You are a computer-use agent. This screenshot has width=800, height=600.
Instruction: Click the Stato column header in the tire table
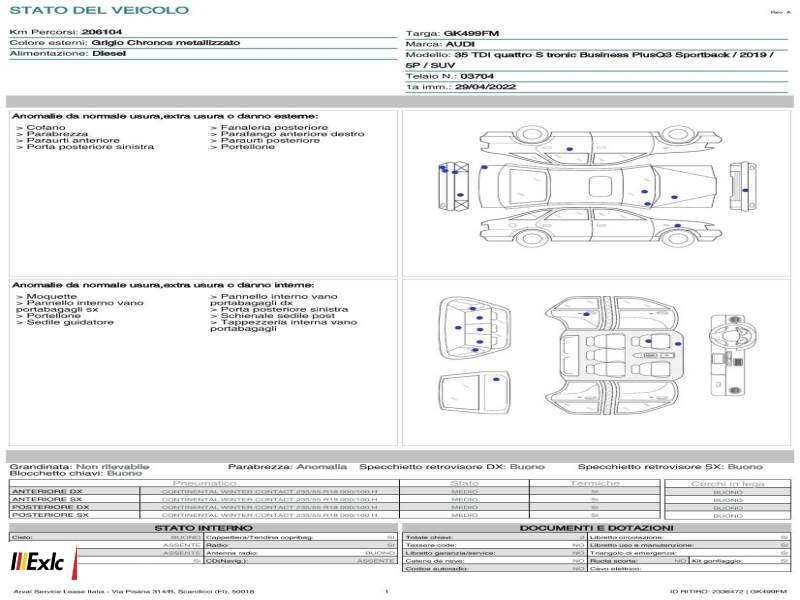coord(464,483)
